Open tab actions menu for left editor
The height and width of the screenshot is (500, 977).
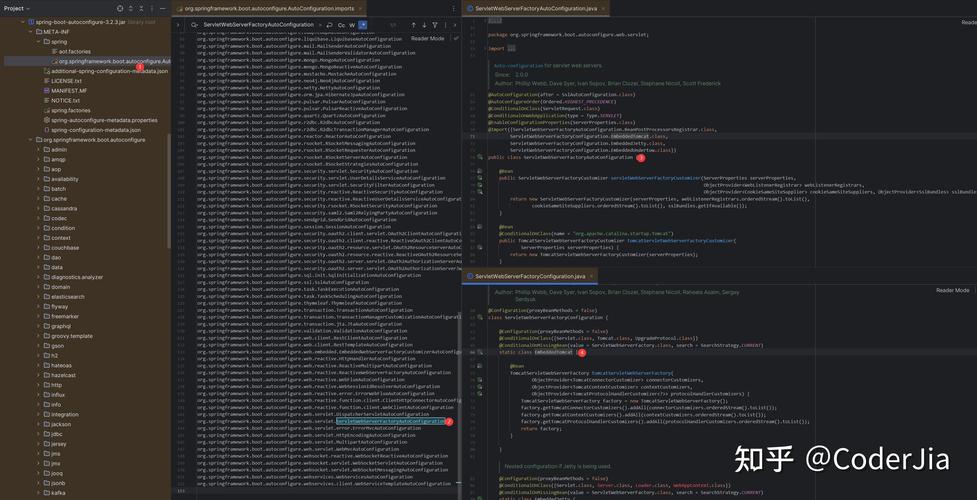(454, 9)
